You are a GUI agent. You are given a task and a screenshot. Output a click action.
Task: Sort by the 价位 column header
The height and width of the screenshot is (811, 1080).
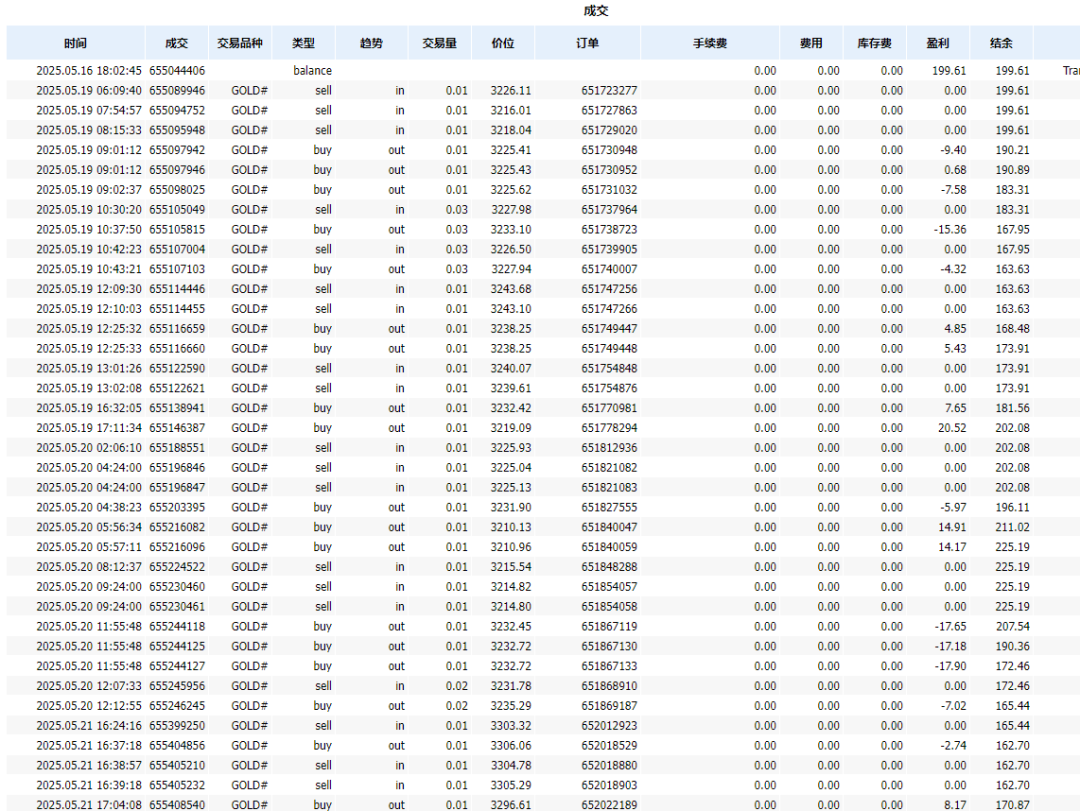(503, 43)
